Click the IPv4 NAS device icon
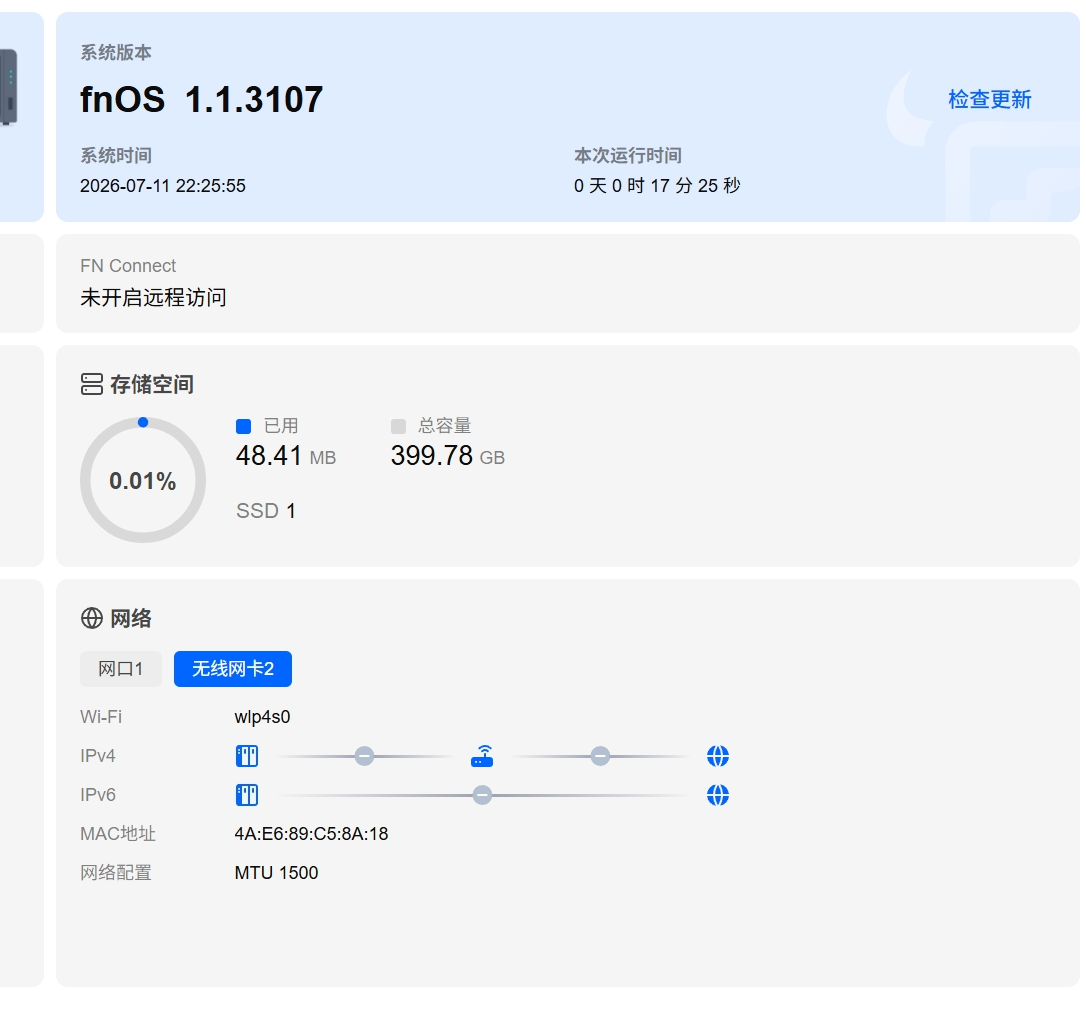The height and width of the screenshot is (1032, 1086). tap(247, 756)
